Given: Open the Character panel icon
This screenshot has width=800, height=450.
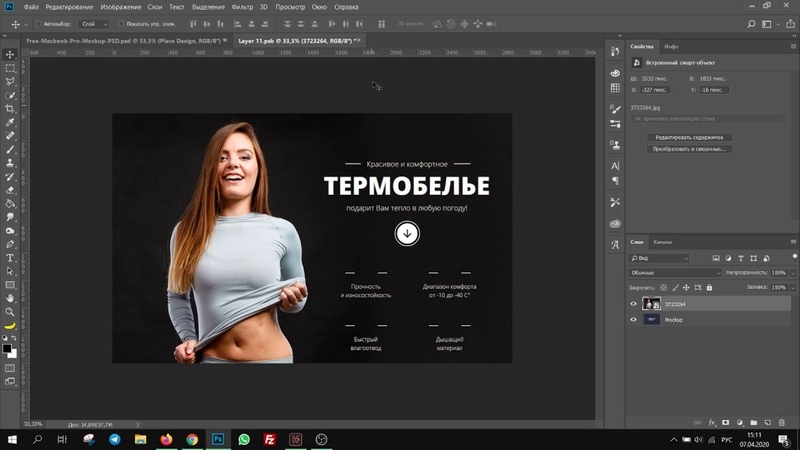Looking at the screenshot, I should click(x=615, y=165).
